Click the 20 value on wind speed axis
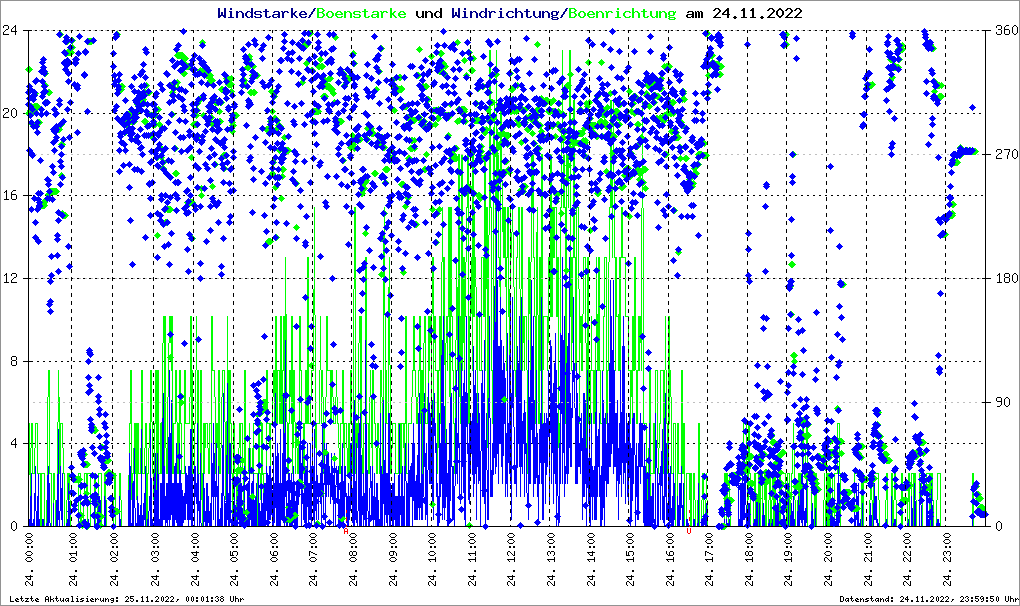1020x606 pixels. pos(10,113)
